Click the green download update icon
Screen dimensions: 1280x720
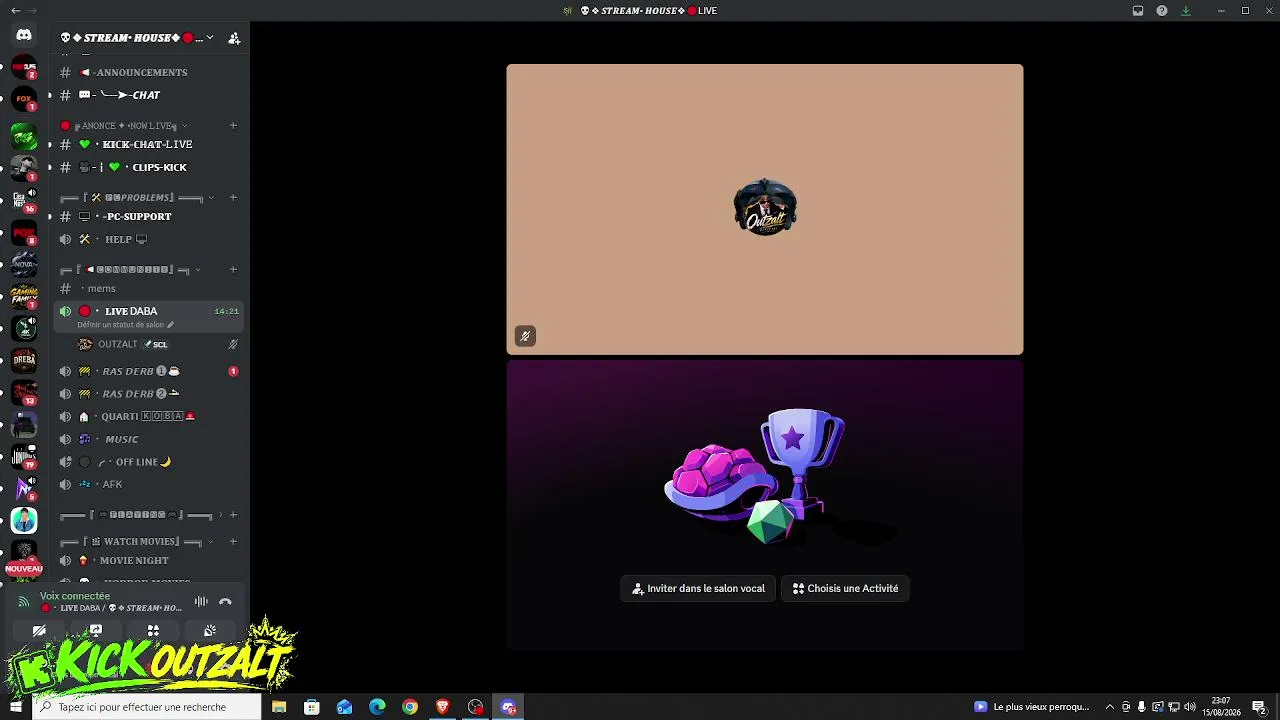coord(1186,11)
